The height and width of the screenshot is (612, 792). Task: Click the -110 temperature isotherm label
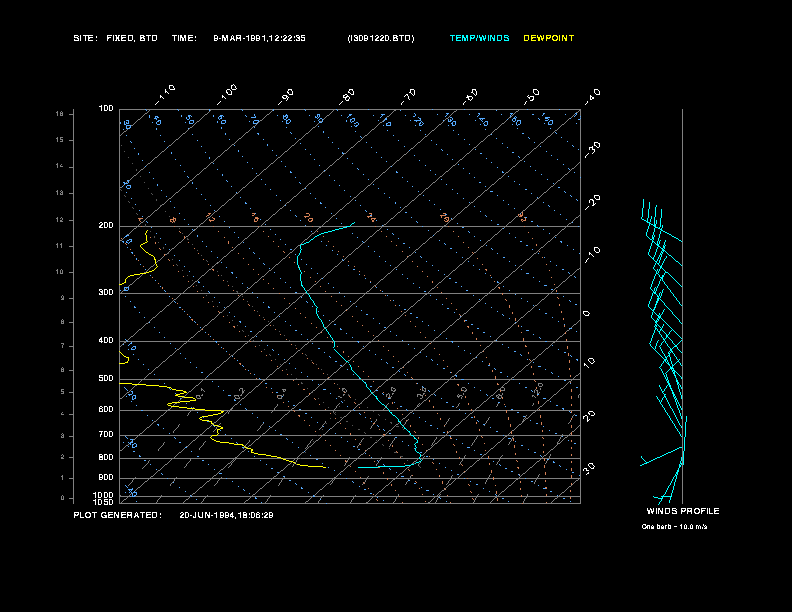(165, 95)
